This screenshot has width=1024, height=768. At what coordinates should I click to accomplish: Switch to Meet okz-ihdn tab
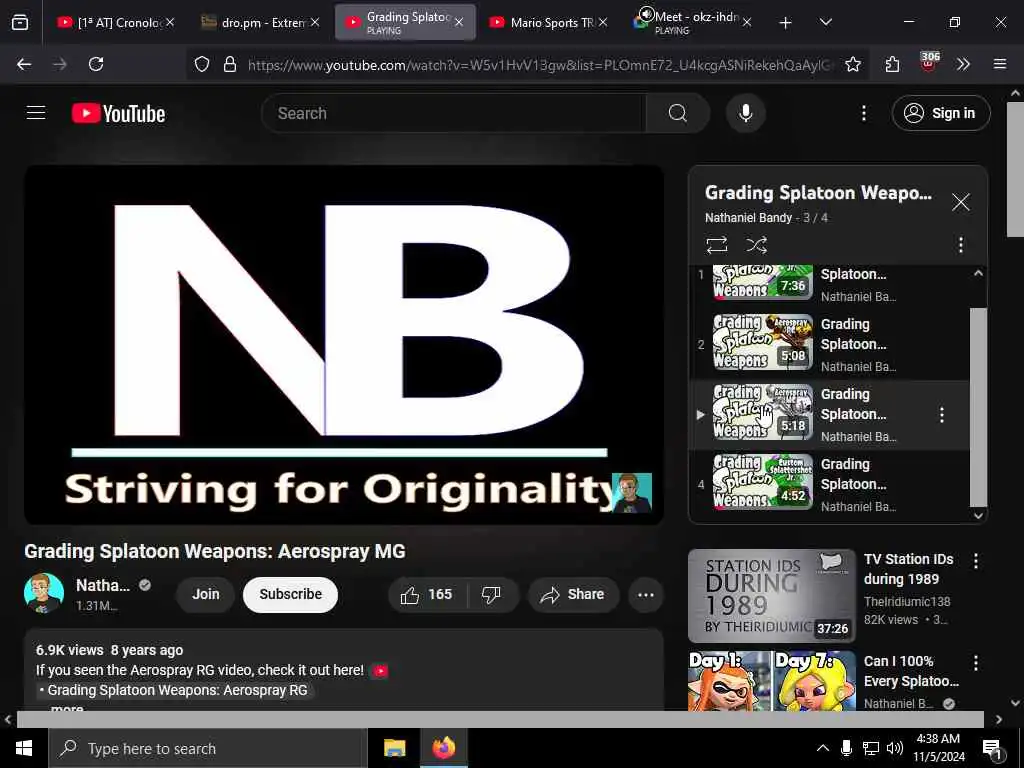[694, 22]
